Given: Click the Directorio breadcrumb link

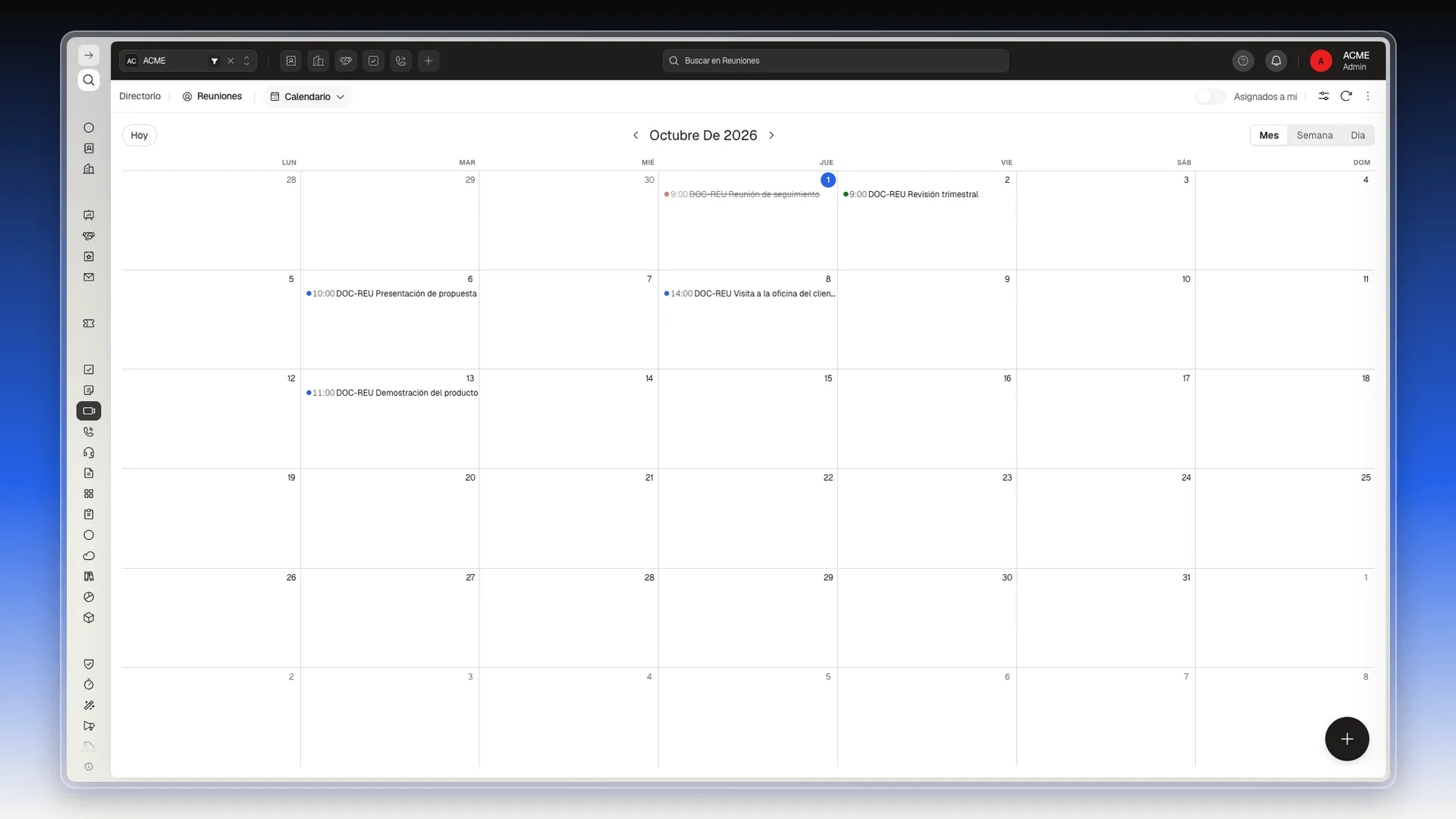Looking at the screenshot, I should [140, 96].
